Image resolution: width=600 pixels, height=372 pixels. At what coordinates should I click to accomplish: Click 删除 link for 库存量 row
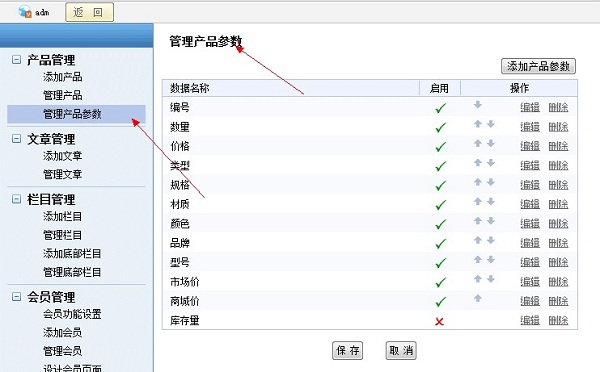(x=558, y=320)
